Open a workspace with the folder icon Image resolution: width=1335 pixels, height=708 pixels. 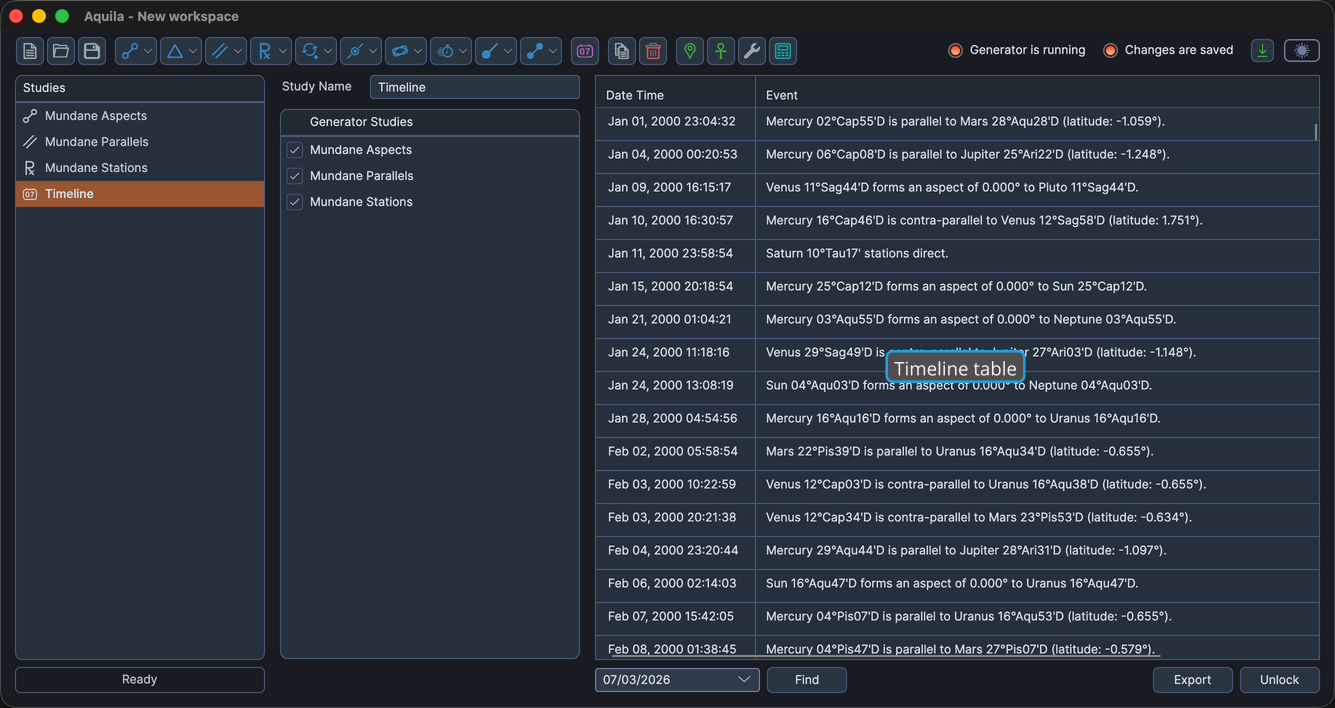coord(61,51)
